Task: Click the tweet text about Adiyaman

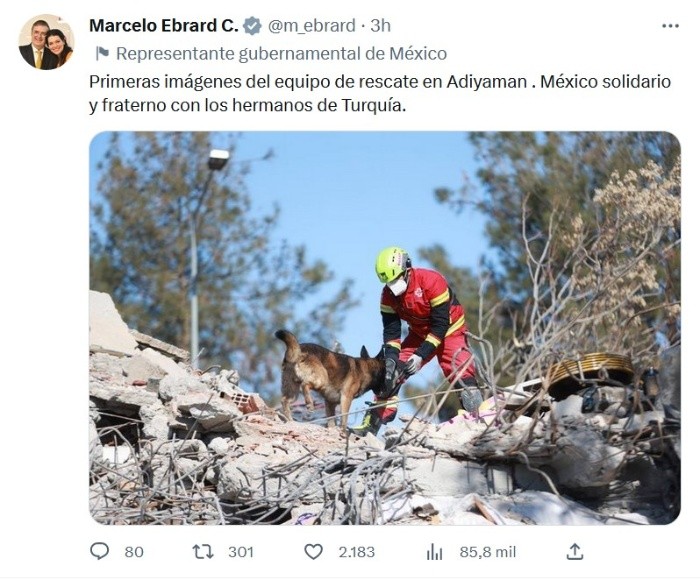Action: coord(380,94)
